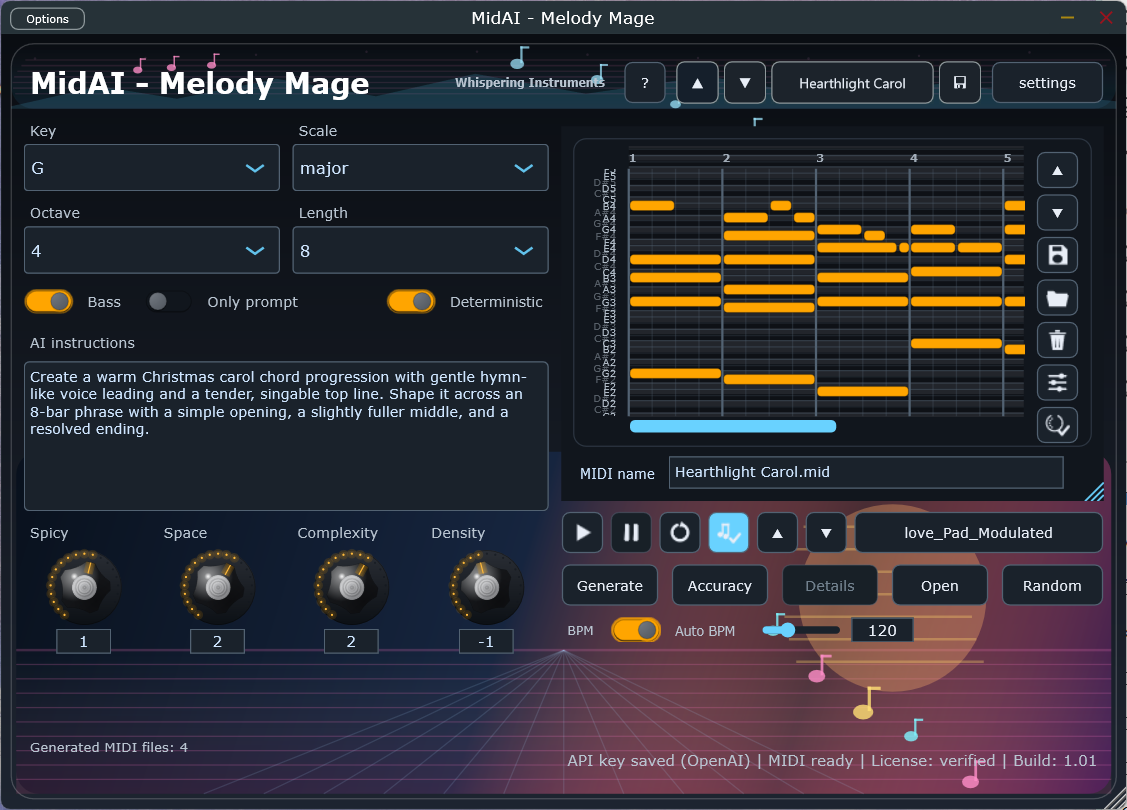The height and width of the screenshot is (810, 1127).
Task: Open the Hearthlight Carol preset selector
Action: 852,83
